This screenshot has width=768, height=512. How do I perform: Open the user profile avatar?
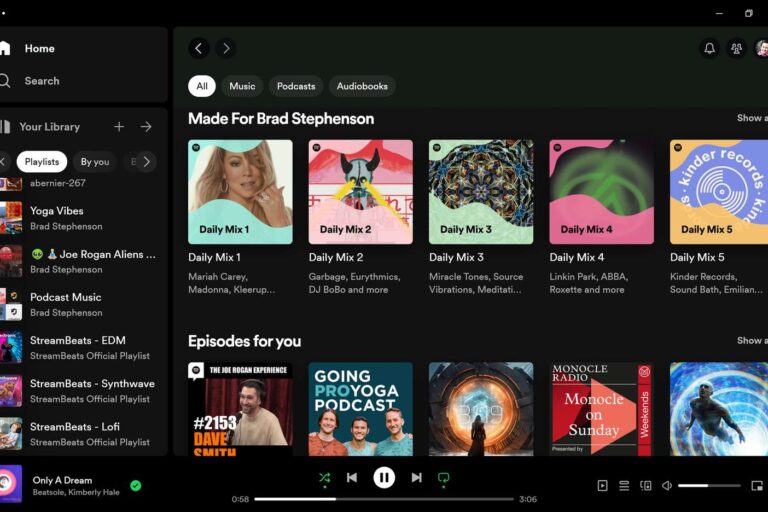click(x=762, y=49)
